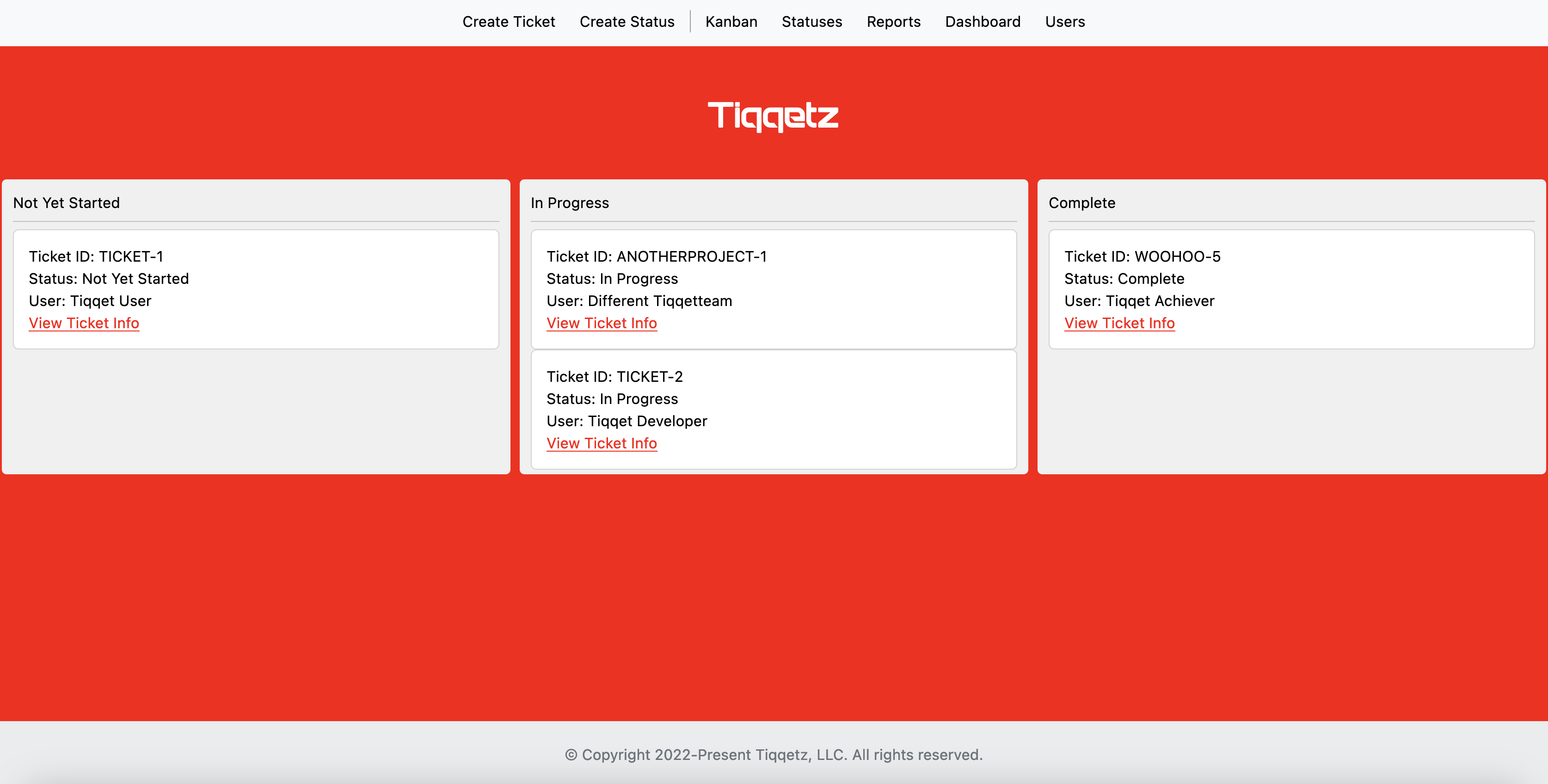Open the Statuses nav link
Viewport: 1548px width, 784px height.
(x=812, y=22)
